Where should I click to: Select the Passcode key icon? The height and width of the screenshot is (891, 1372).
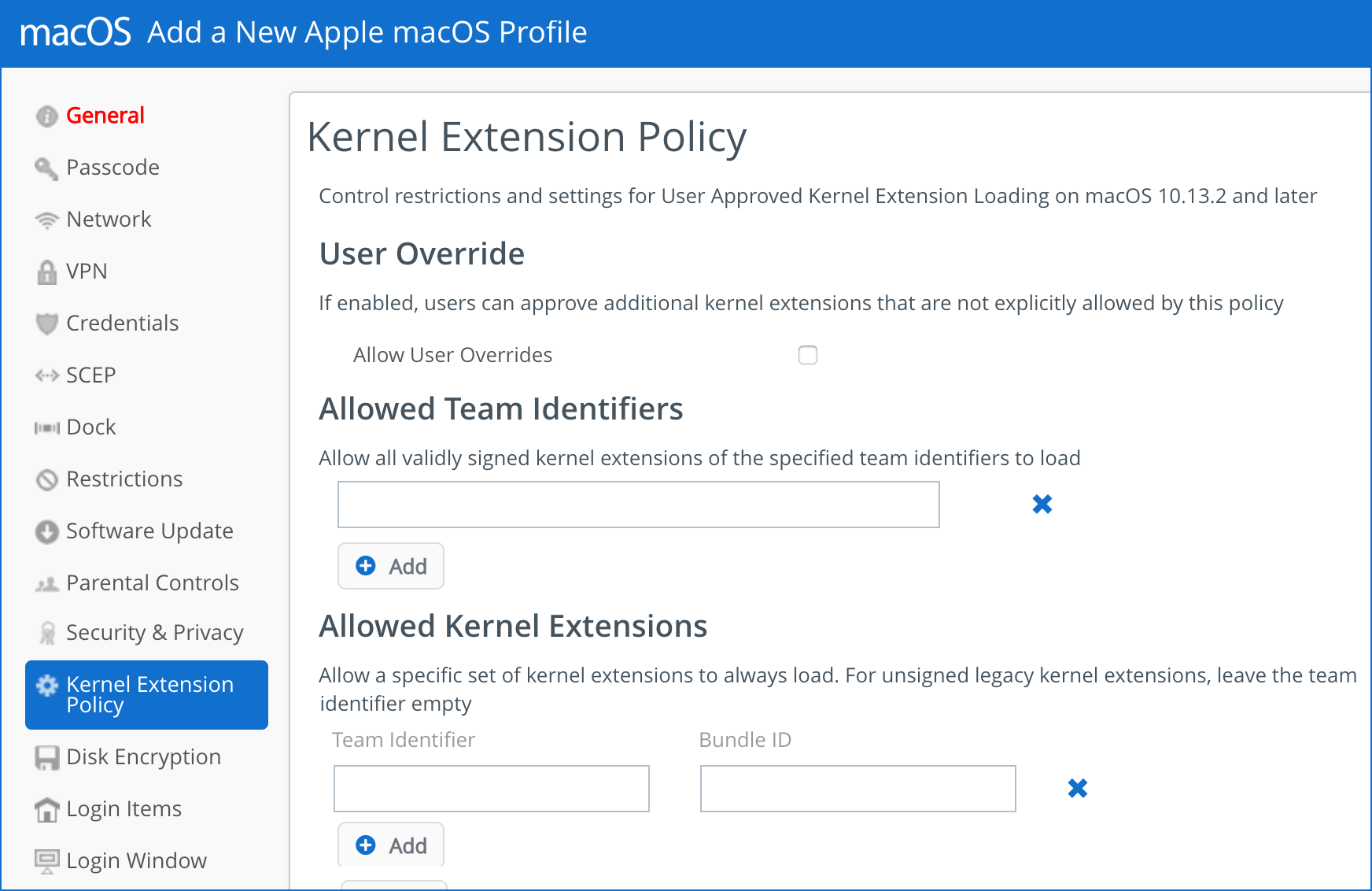click(46, 167)
